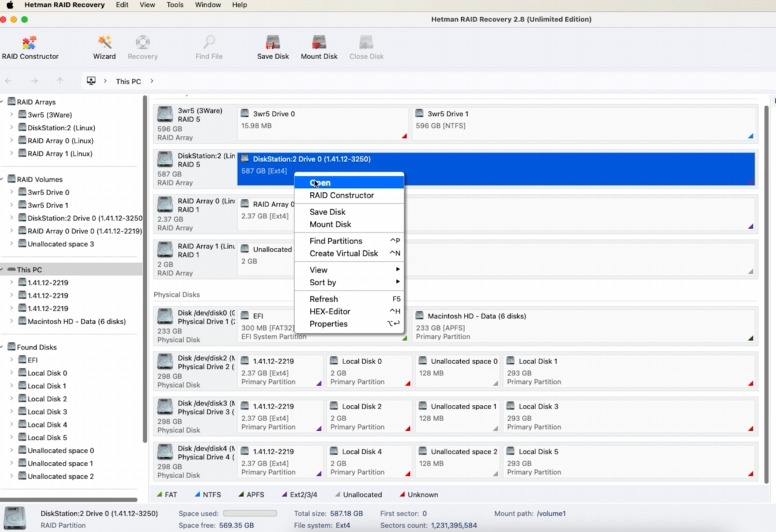This screenshot has width=776, height=532.
Task: Select the Local Disk 5 293 GB partition
Action: coord(629,461)
